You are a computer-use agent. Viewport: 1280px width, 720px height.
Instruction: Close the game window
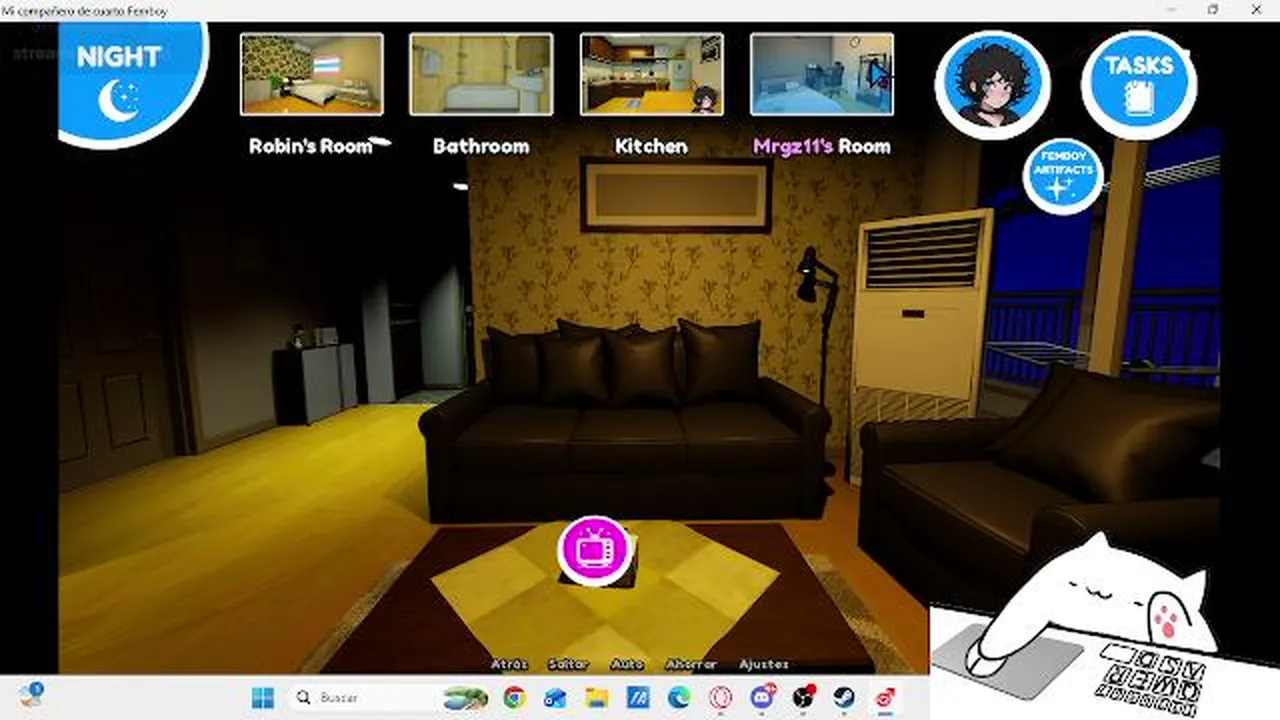pyautogui.click(x=1257, y=10)
